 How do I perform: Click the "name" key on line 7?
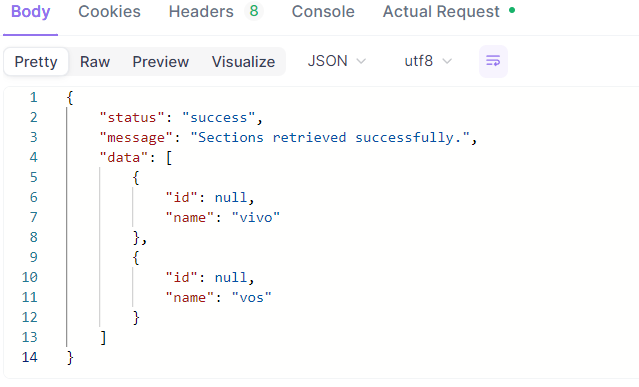tap(189, 218)
